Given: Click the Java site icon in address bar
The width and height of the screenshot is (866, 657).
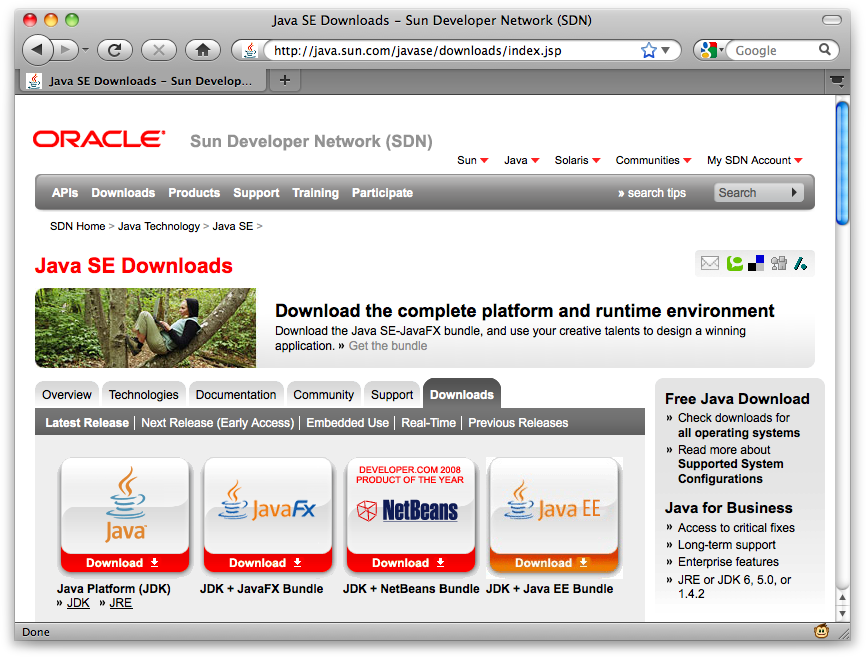Looking at the screenshot, I should (x=250, y=50).
